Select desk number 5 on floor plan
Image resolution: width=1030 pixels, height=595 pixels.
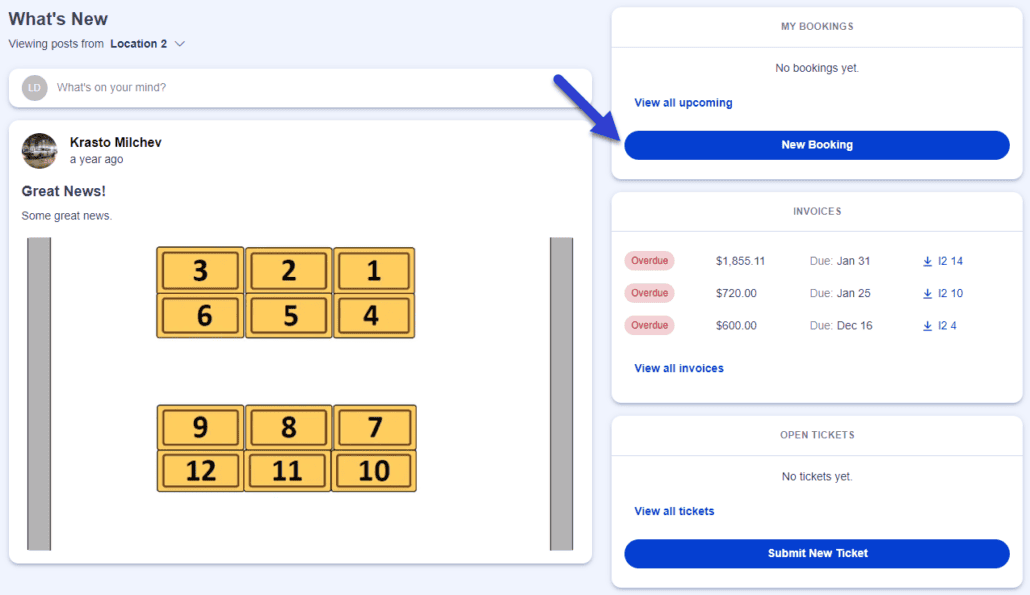(x=289, y=316)
